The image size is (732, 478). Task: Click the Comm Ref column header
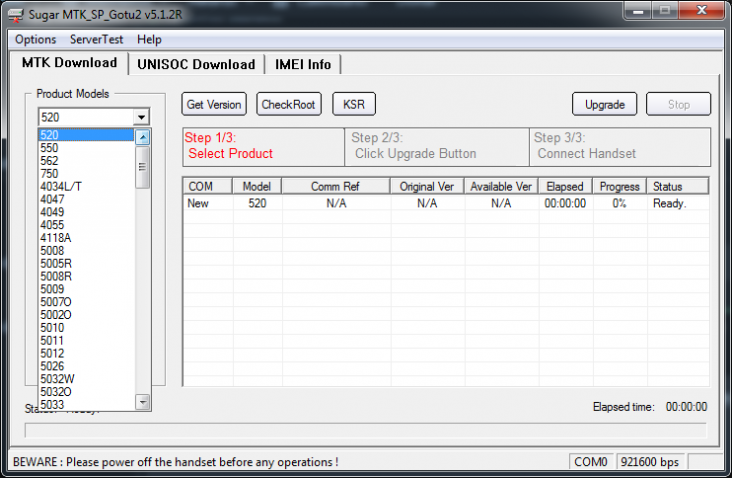click(x=335, y=187)
